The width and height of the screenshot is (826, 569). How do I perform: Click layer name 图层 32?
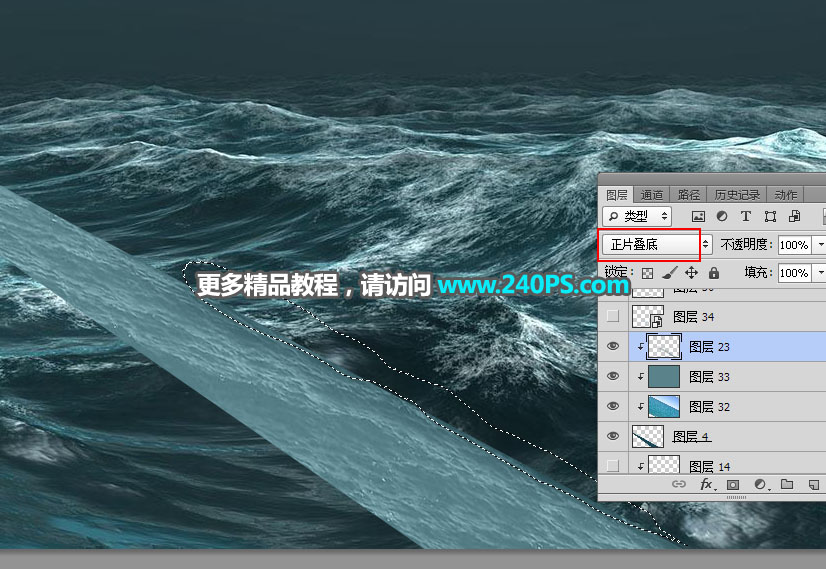(x=710, y=407)
